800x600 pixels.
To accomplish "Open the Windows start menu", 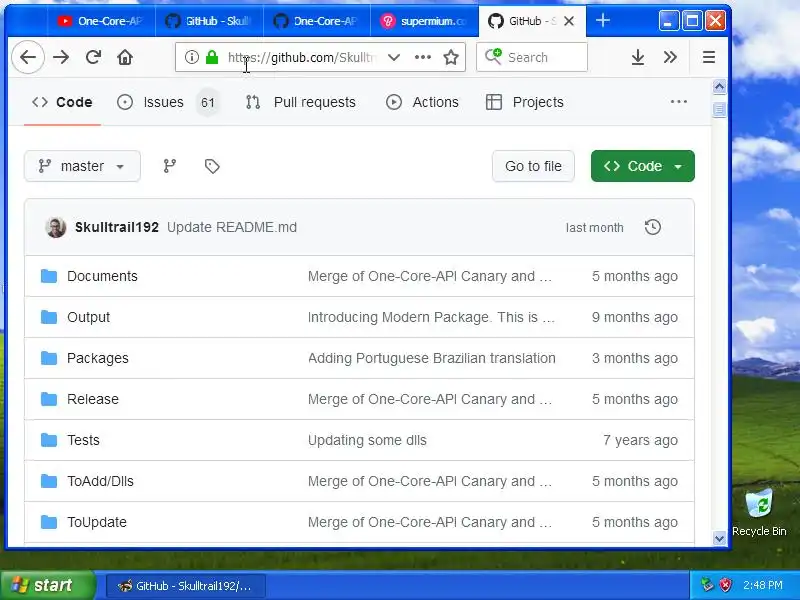I will 47,585.
